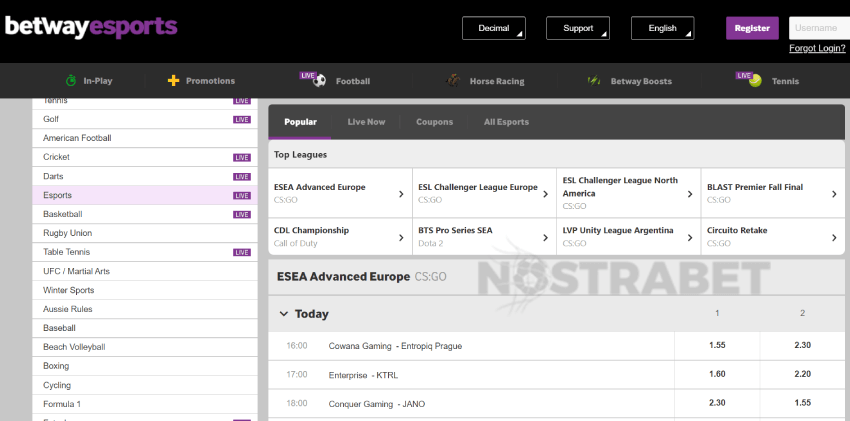The image size is (850, 421).
Task: Open the Horse Racing menu item
Action: pos(485,81)
